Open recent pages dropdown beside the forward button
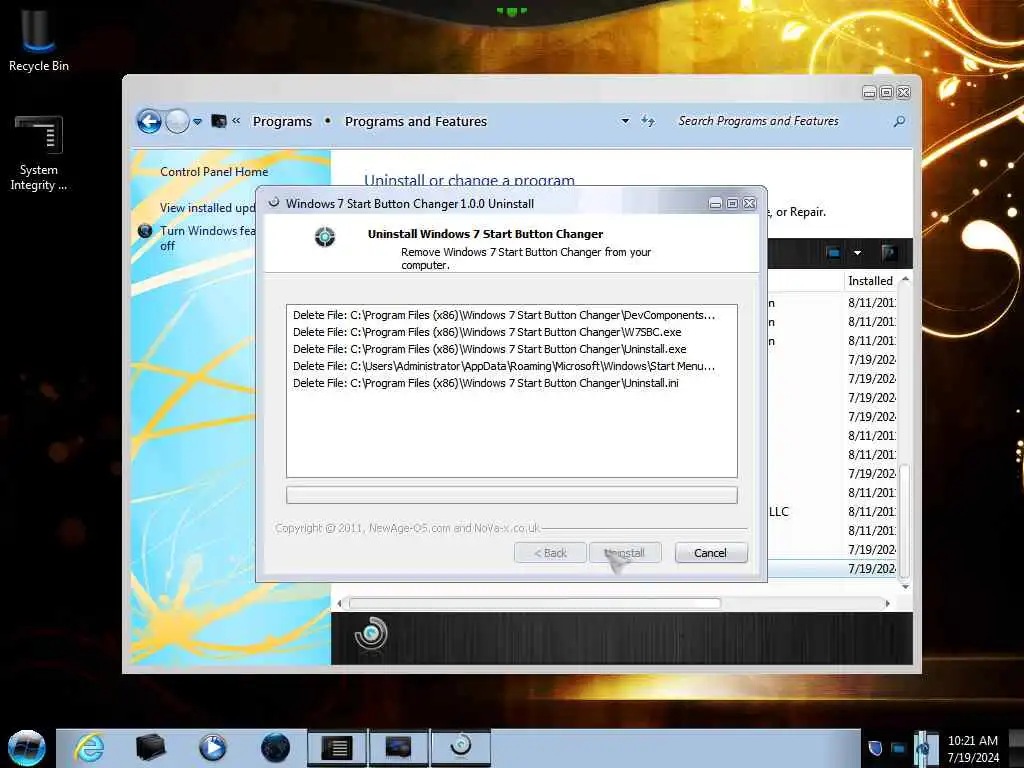This screenshot has width=1024, height=768. [197, 121]
